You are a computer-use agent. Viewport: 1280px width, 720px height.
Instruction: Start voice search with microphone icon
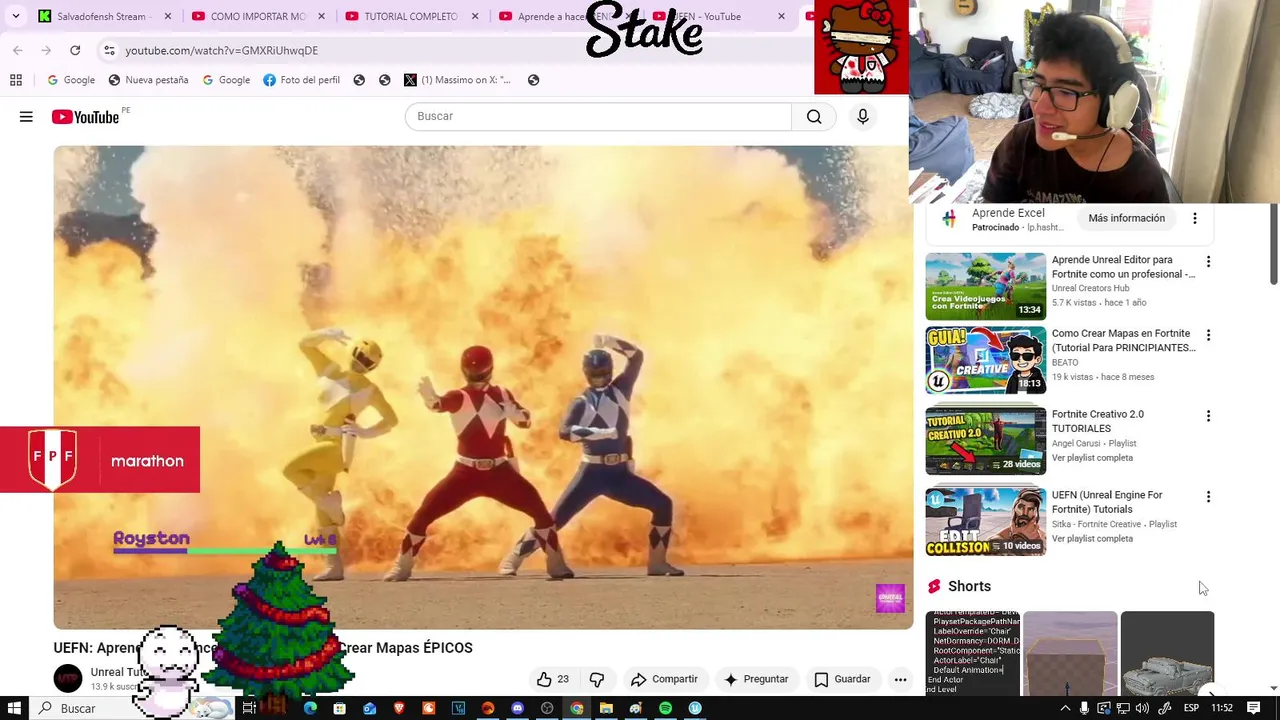863,117
